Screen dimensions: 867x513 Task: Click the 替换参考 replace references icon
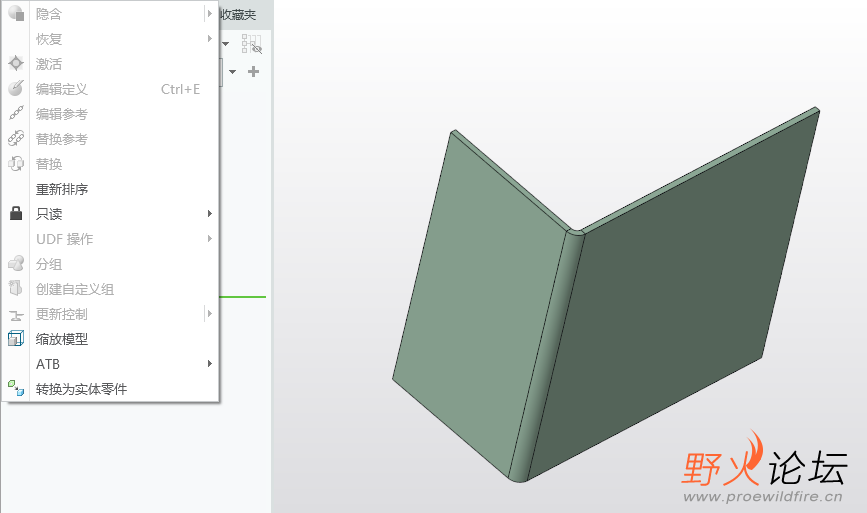click(16, 138)
